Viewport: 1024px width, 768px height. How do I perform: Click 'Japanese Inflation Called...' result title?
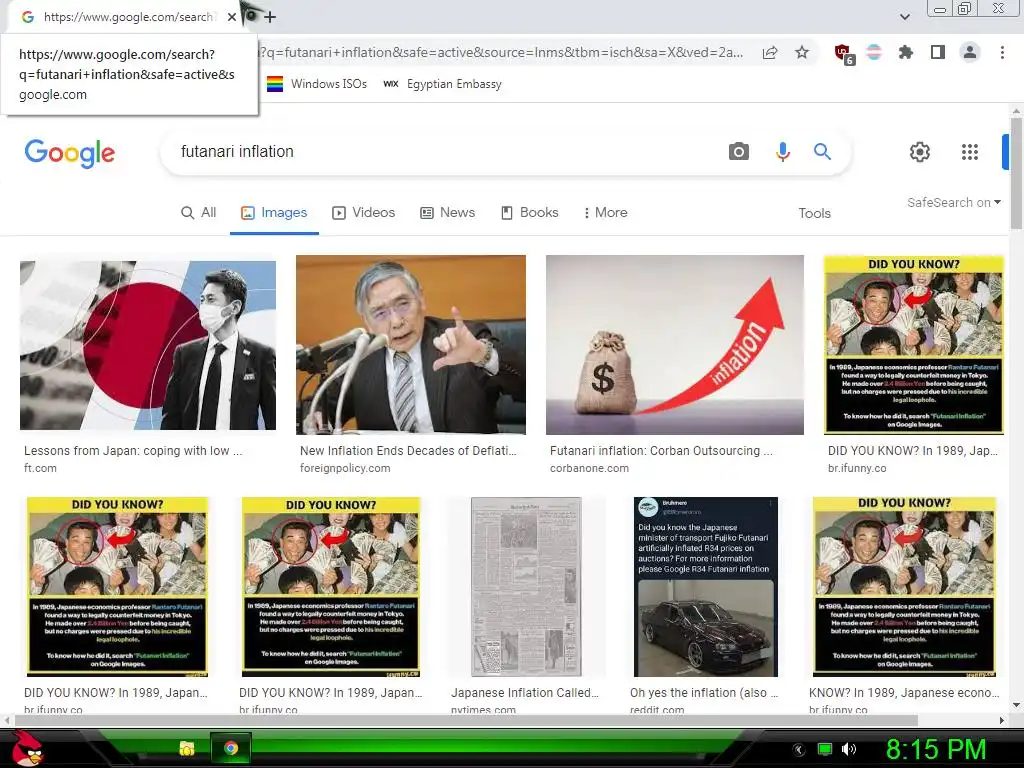[524, 693]
